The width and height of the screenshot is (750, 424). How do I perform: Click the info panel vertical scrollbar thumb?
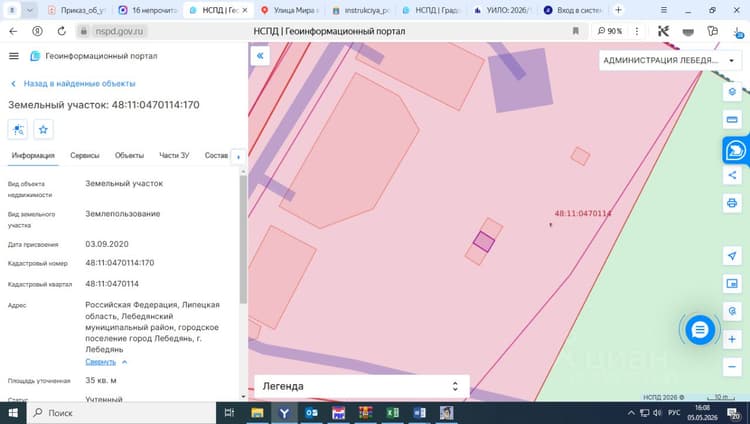click(x=243, y=239)
